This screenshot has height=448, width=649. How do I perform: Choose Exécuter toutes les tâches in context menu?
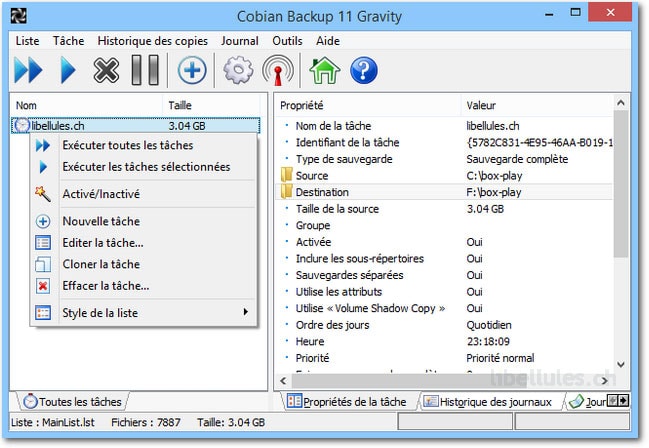pyautogui.click(x=144, y=145)
